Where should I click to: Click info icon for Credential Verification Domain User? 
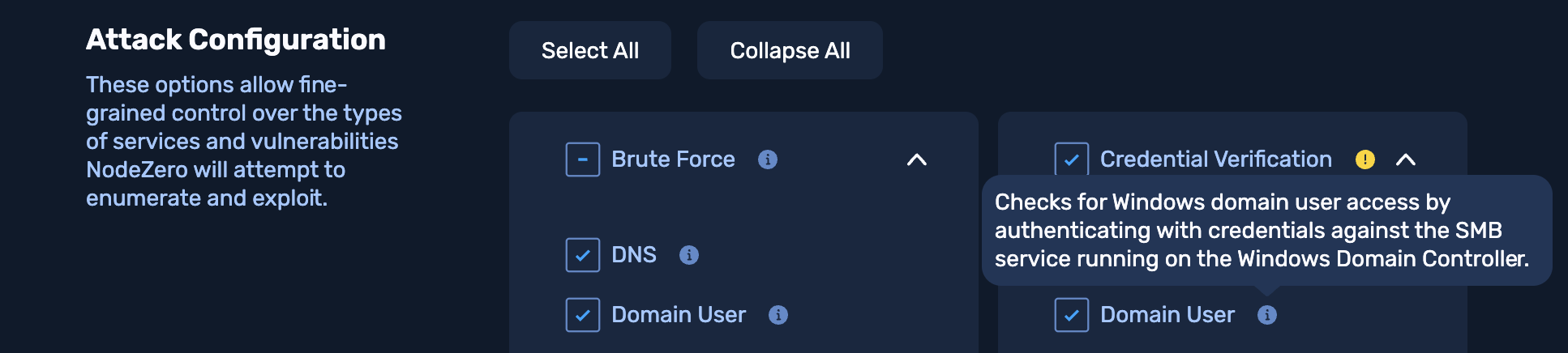(1267, 315)
